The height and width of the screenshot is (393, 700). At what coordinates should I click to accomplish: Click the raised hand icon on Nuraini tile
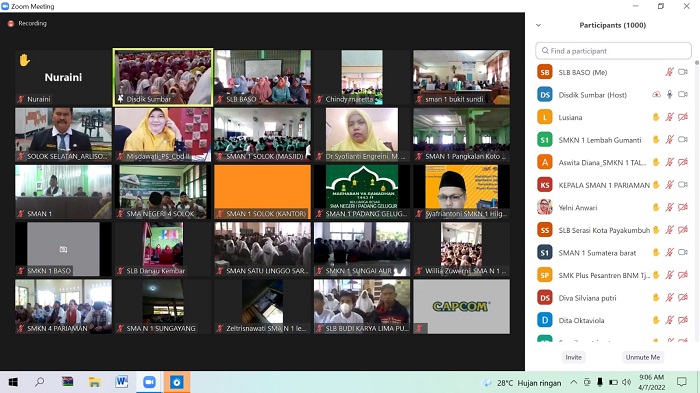coord(24,60)
